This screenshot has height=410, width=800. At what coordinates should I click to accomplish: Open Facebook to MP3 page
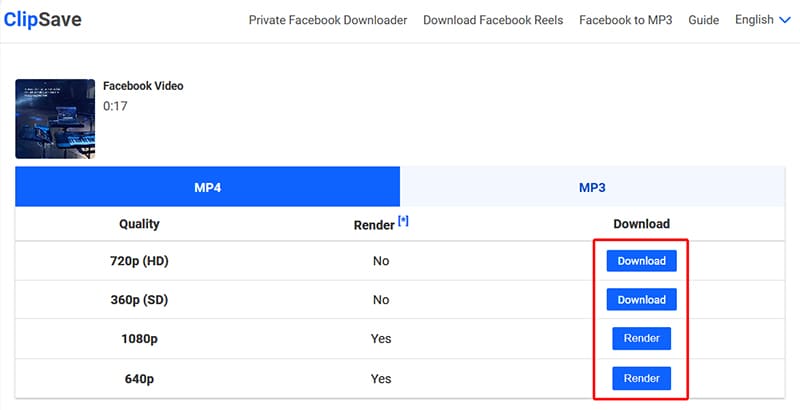tap(626, 20)
